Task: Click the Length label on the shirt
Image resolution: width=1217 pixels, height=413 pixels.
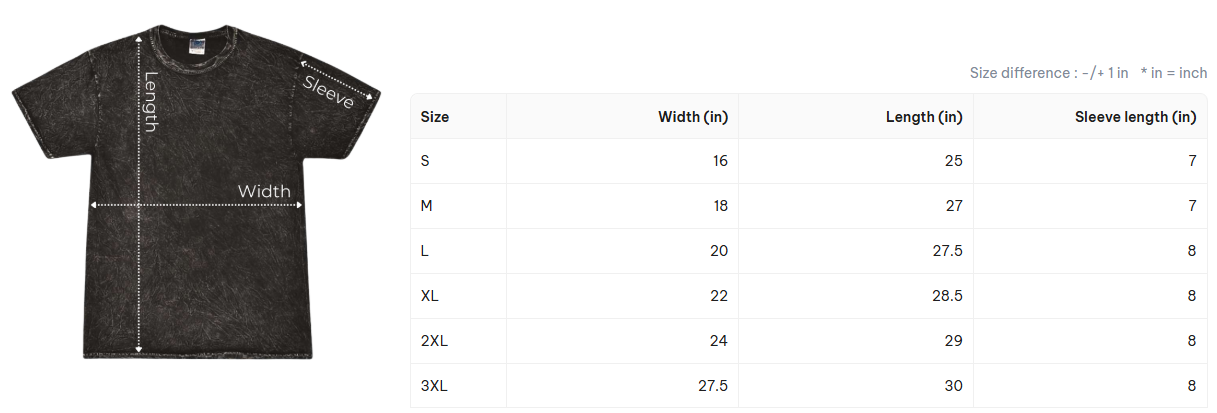Action: (152, 102)
